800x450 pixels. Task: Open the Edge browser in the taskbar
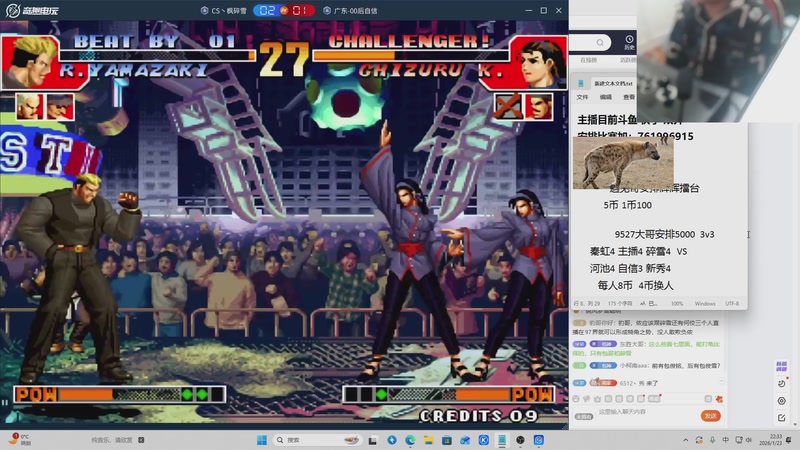pos(410,440)
